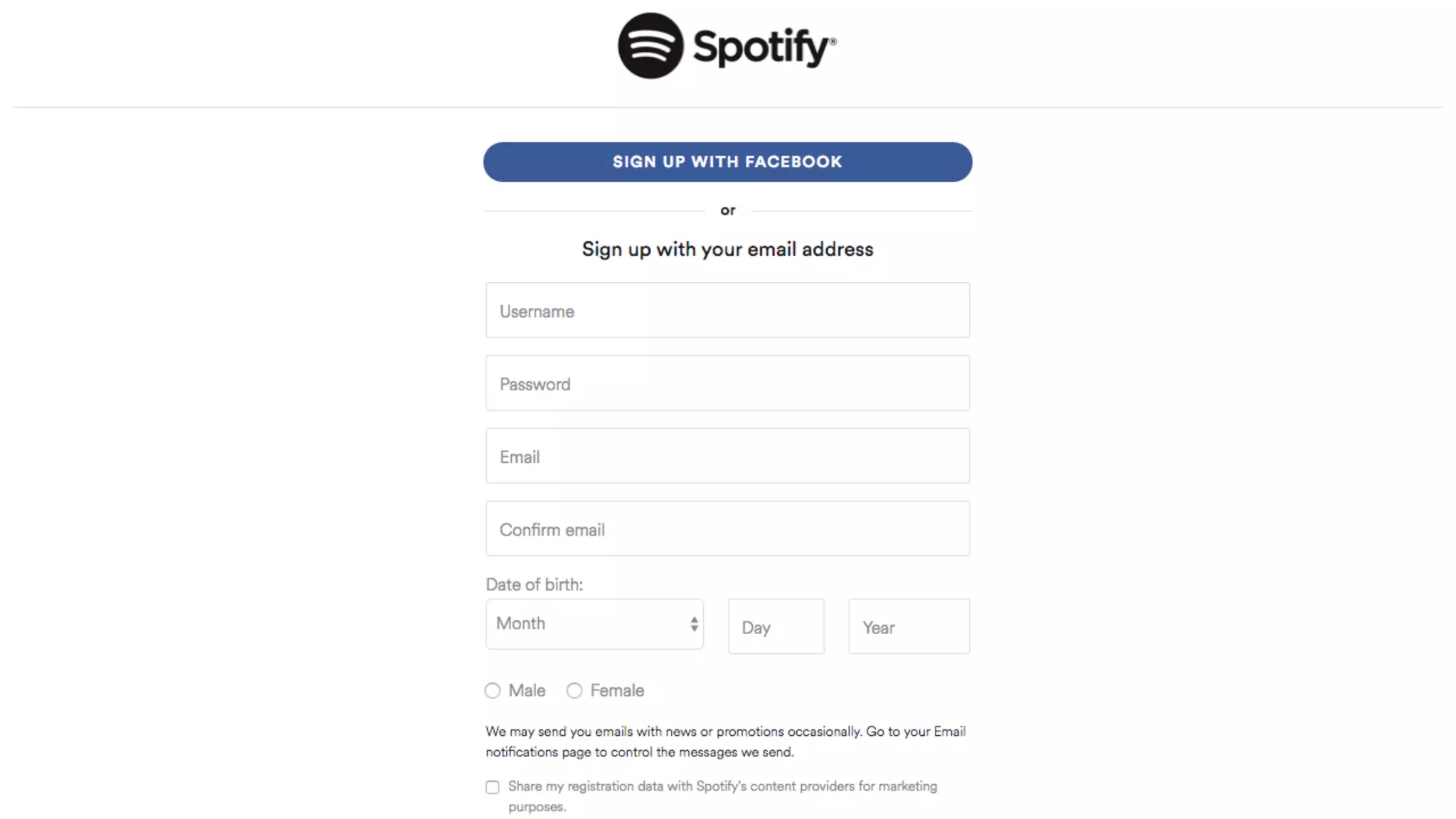The height and width of the screenshot is (819, 1456).
Task: Focus the Day input box
Action: tap(776, 627)
